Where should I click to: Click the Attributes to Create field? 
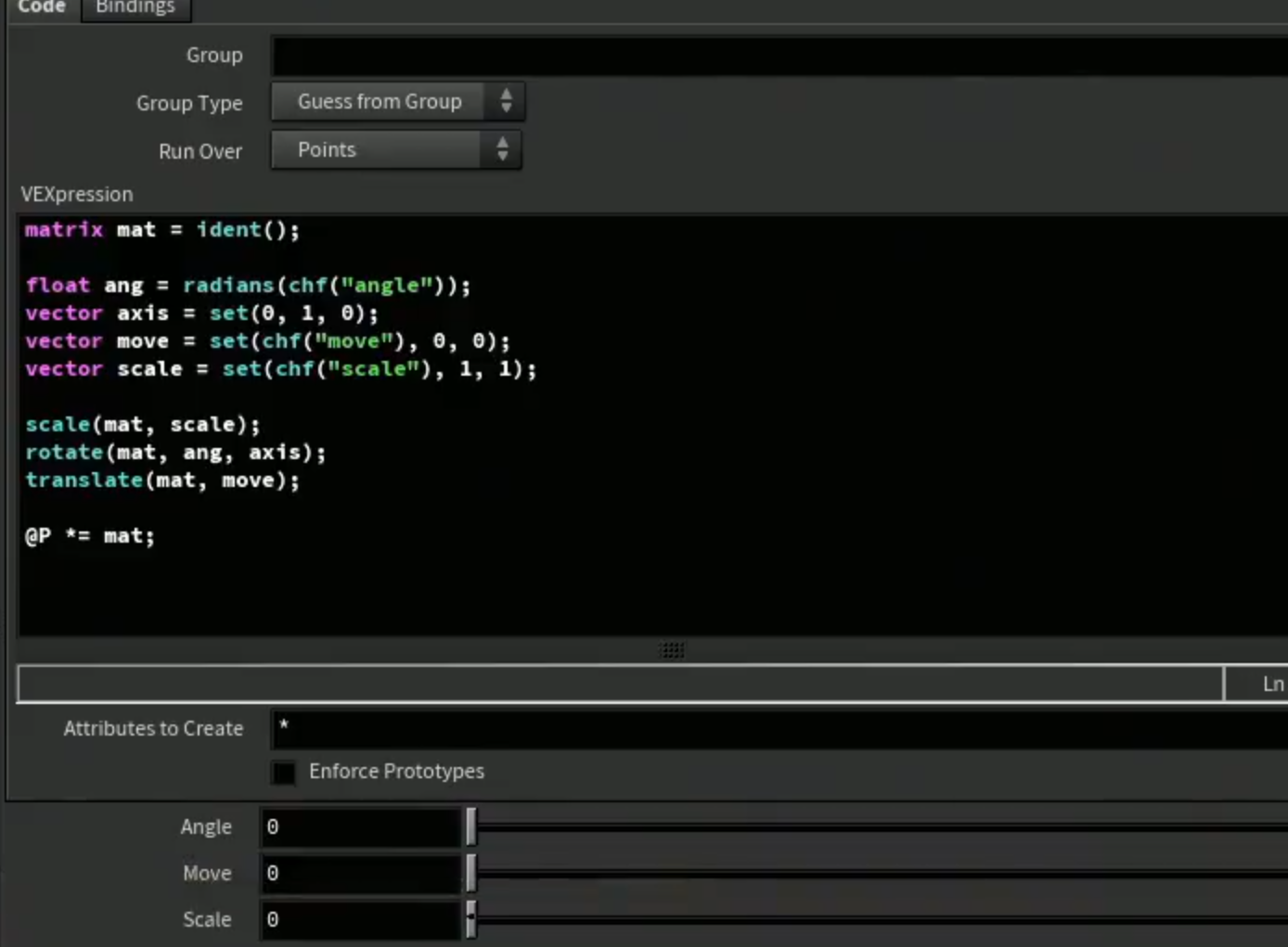pyautogui.click(x=779, y=729)
